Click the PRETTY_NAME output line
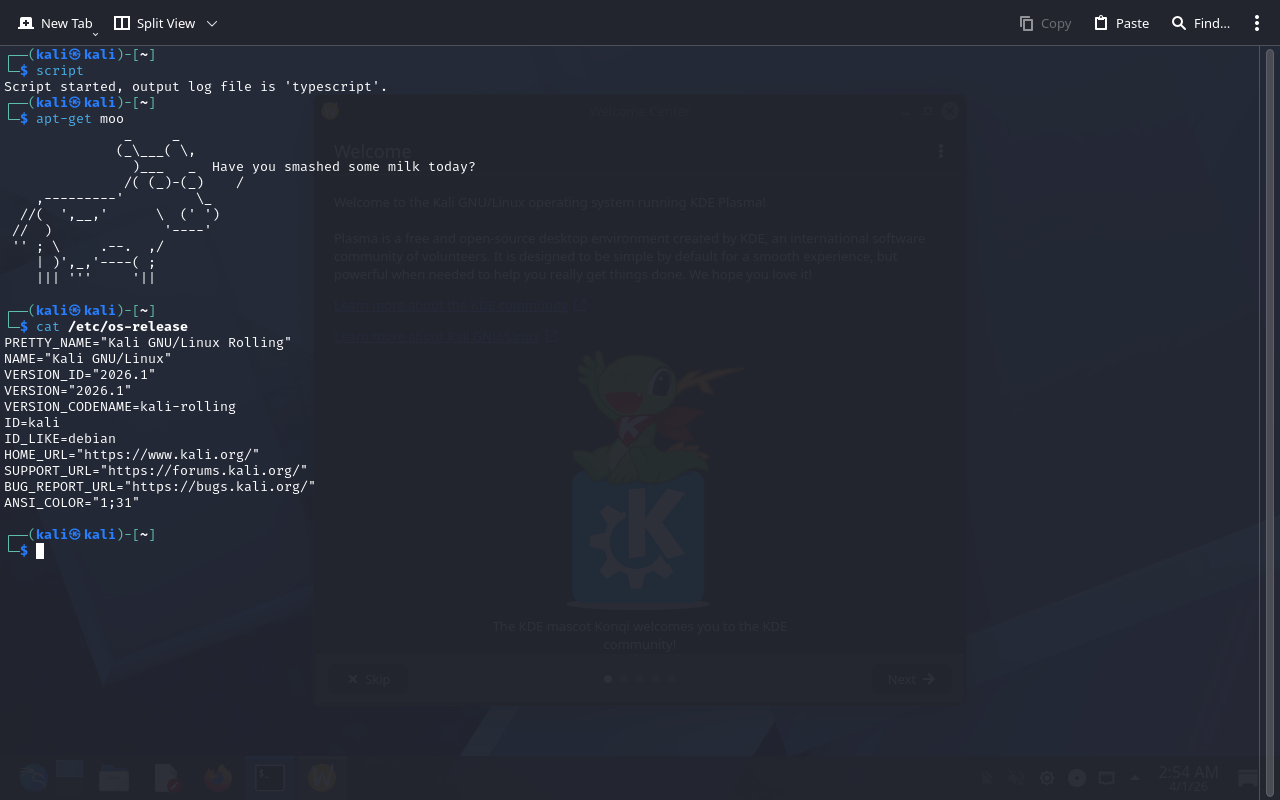1280x800 pixels. point(147,343)
